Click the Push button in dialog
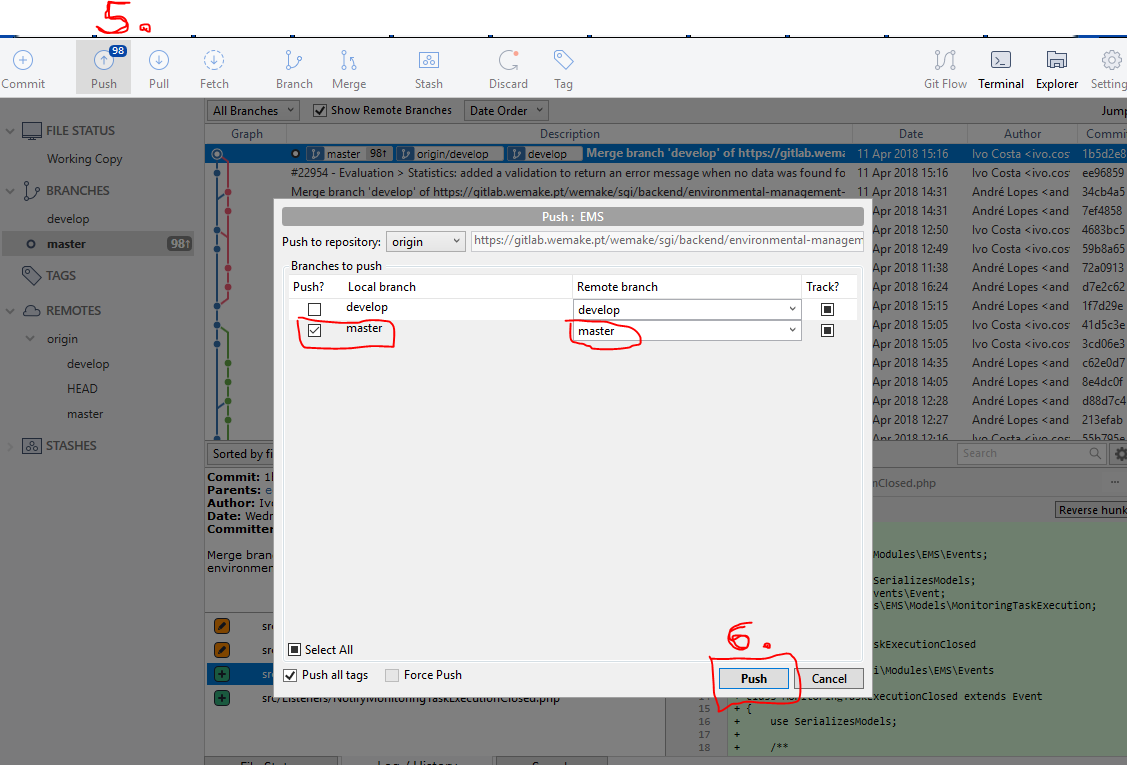 pyautogui.click(x=754, y=678)
